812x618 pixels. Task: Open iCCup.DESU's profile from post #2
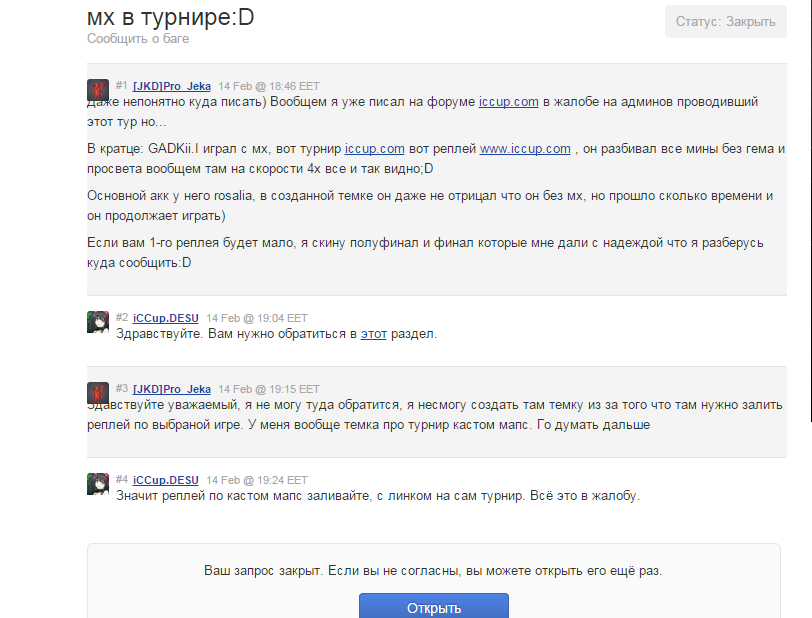coord(166,317)
